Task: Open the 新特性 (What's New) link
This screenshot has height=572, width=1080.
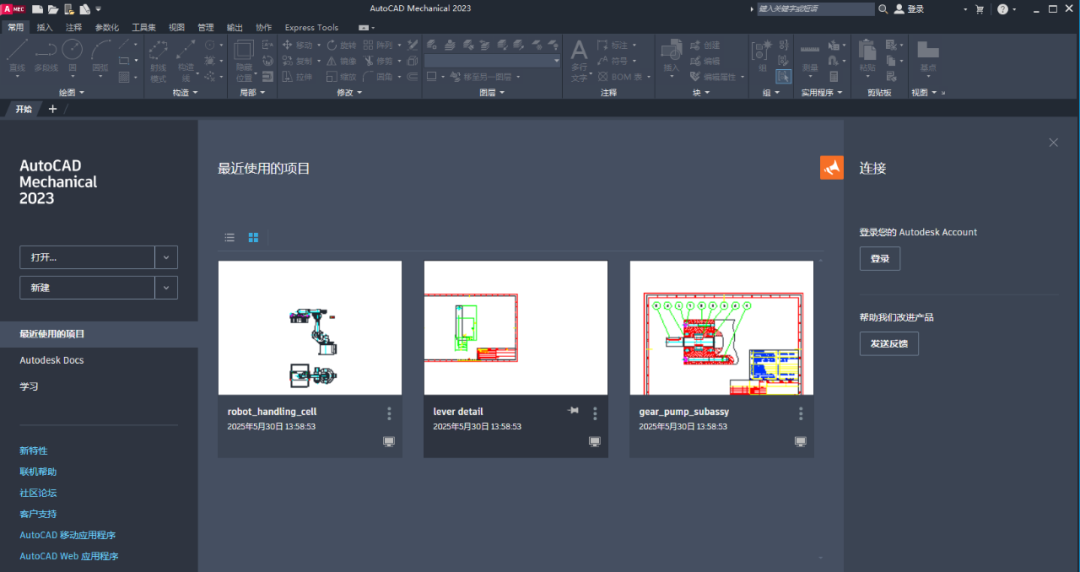Action: tap(33, 451)
